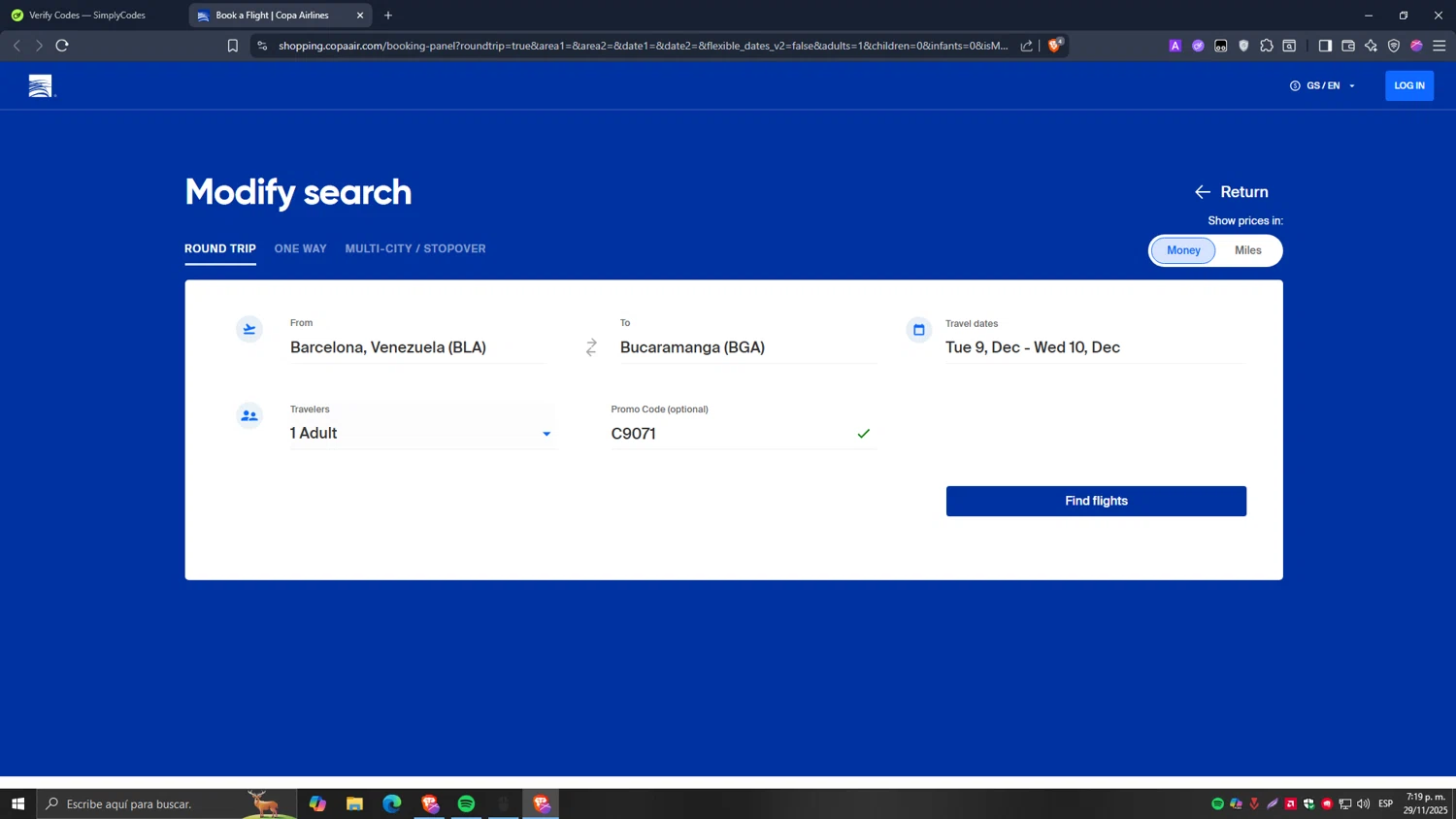Expand the Travelers dropdown arrow
The image size is (1456, 819).
546,434
